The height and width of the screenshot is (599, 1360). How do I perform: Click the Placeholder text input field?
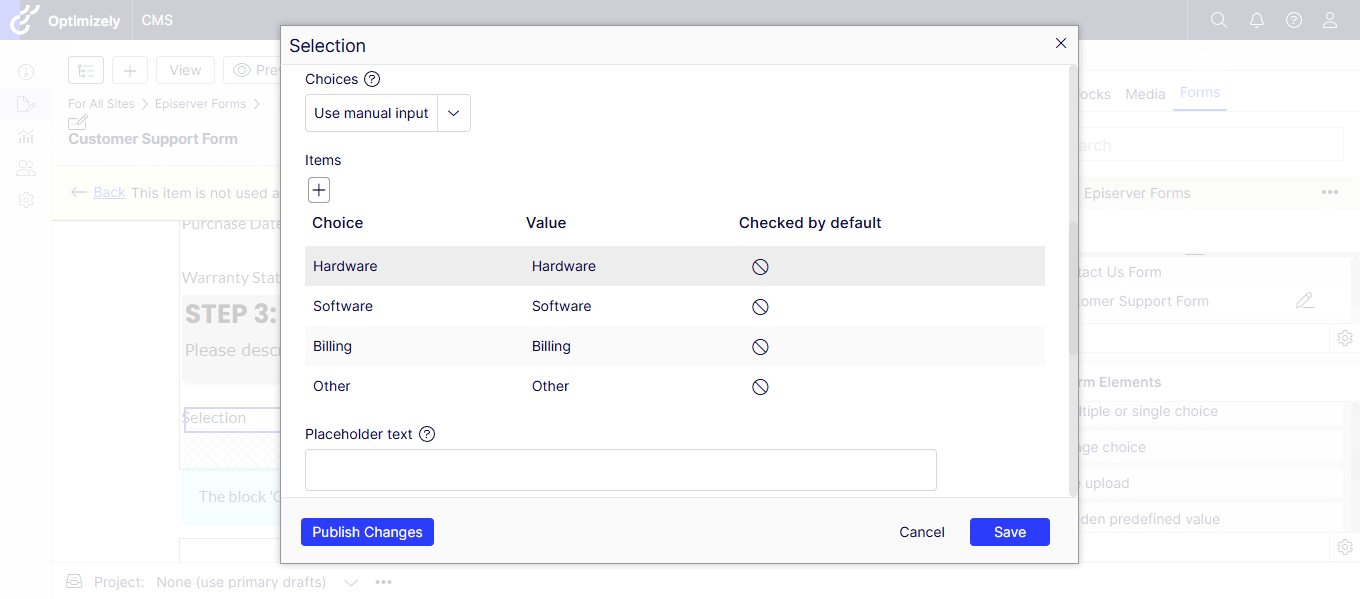click(x=620, y=470)
